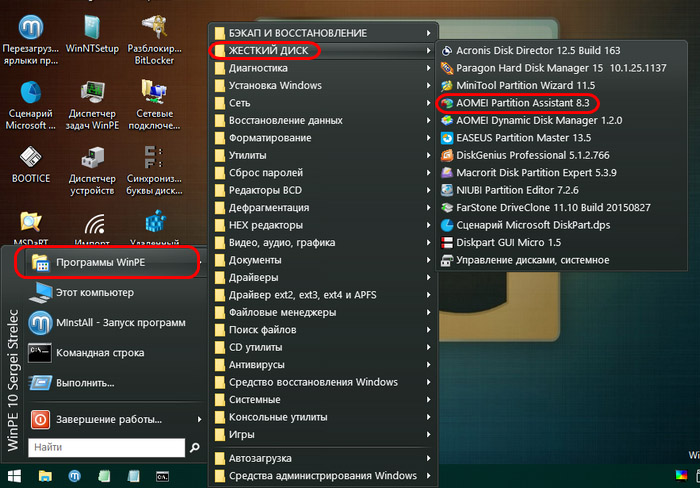Open Утилиты folder menu

click(323, 155)
